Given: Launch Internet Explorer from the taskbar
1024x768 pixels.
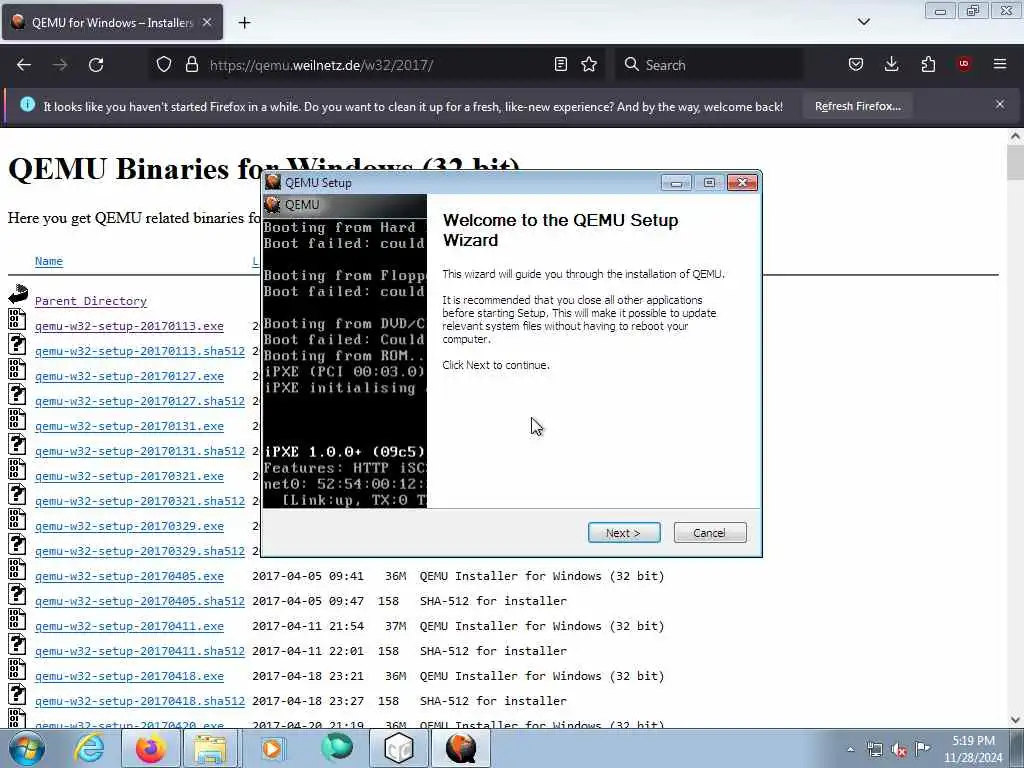Looking at the screenshot, I should [x=89, y=748].
